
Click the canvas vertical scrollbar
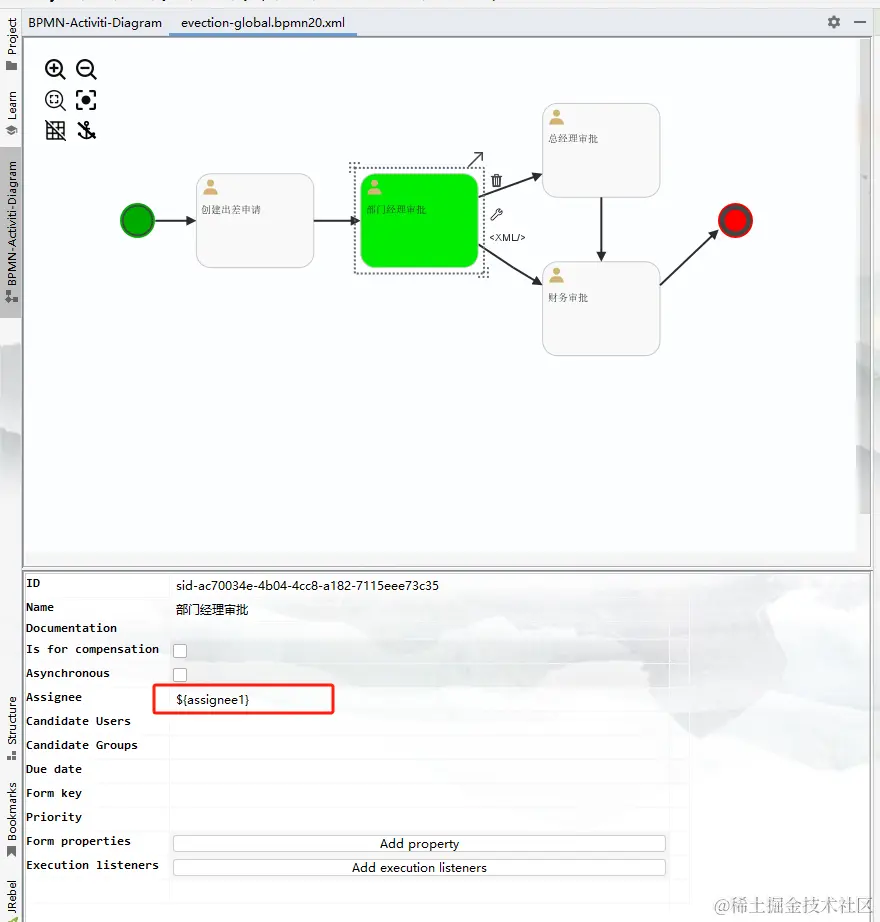865,276
